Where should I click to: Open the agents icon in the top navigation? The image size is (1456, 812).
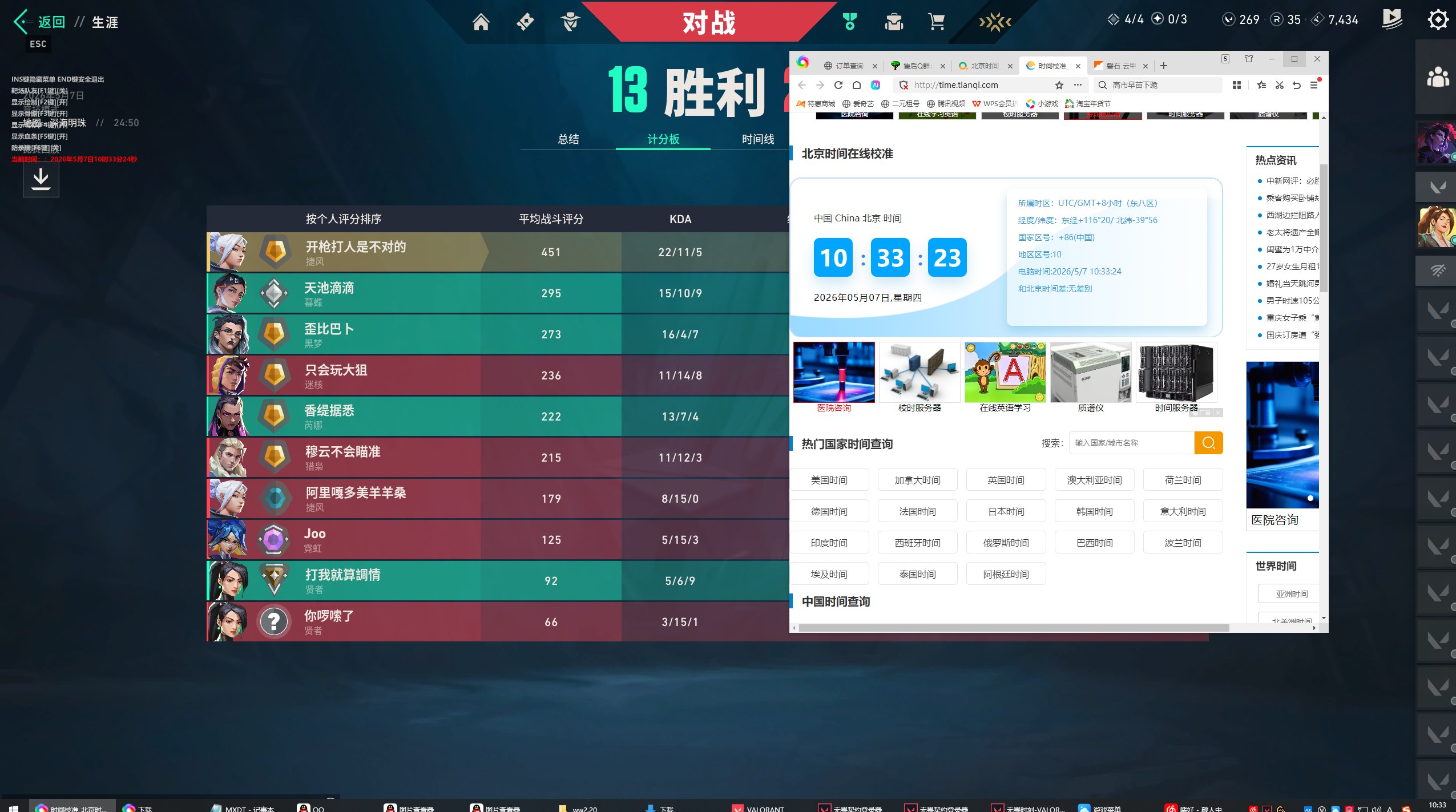[570, 22]
